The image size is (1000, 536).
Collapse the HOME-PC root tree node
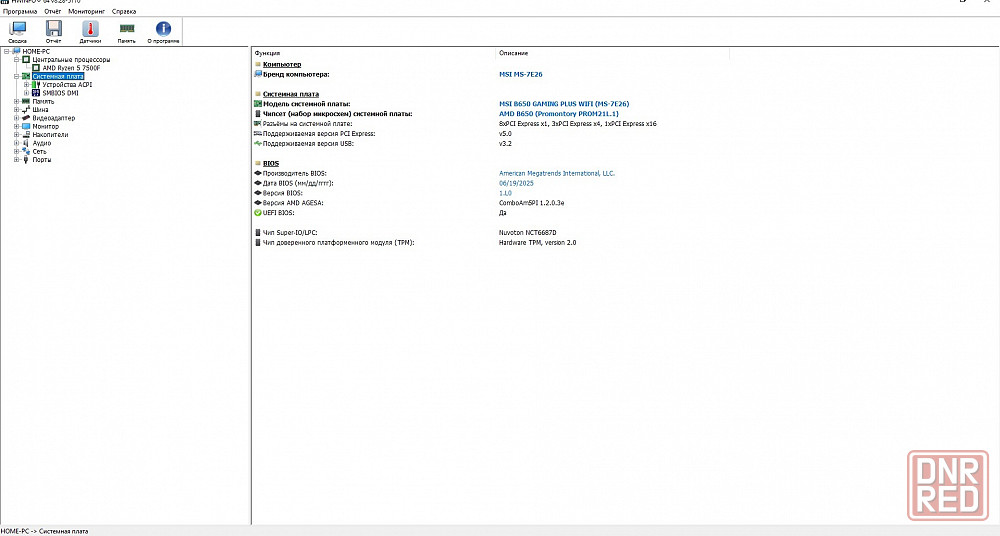click(7, 51)
